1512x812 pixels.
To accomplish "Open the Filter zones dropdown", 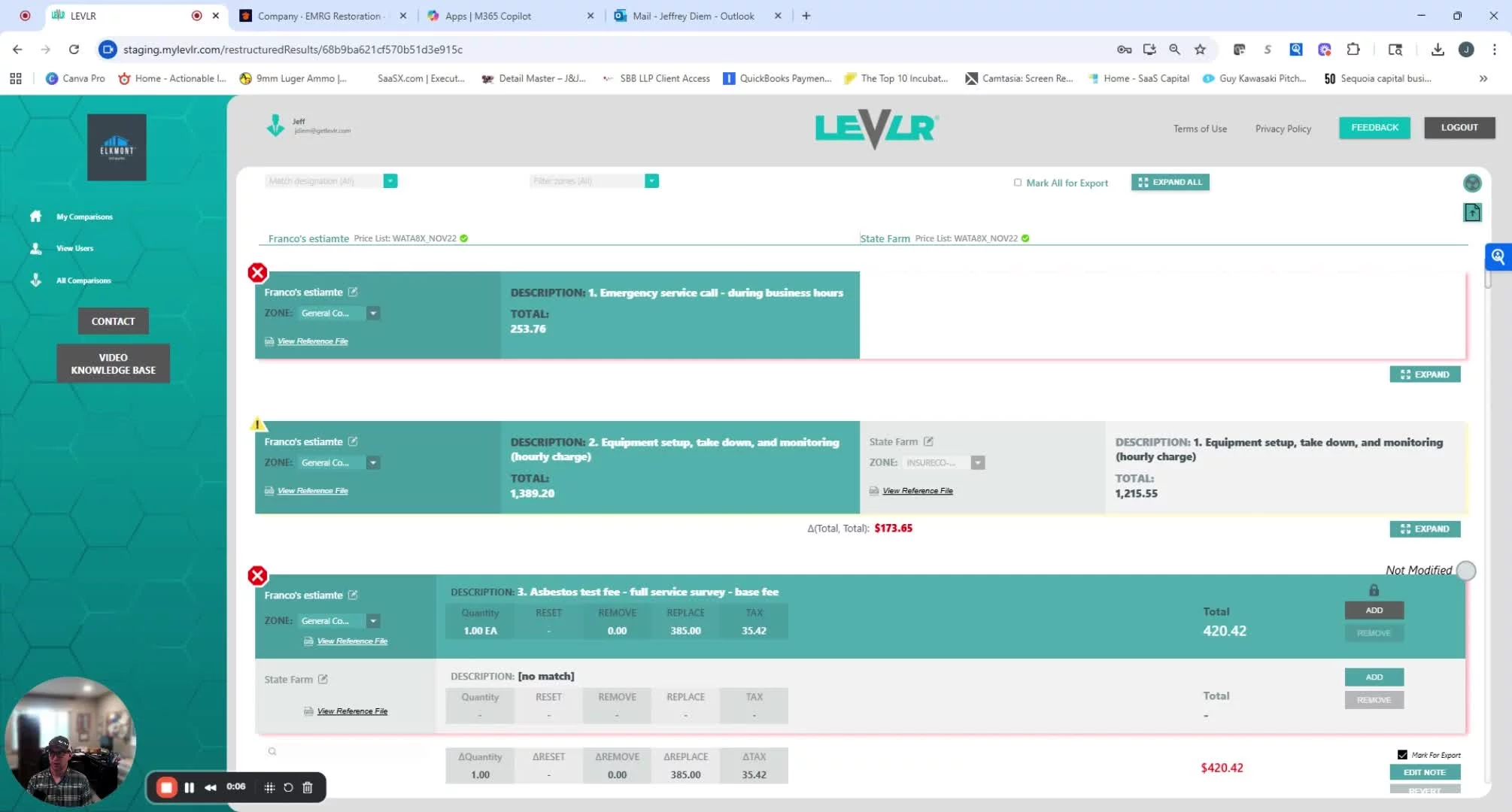I will 651,181.
